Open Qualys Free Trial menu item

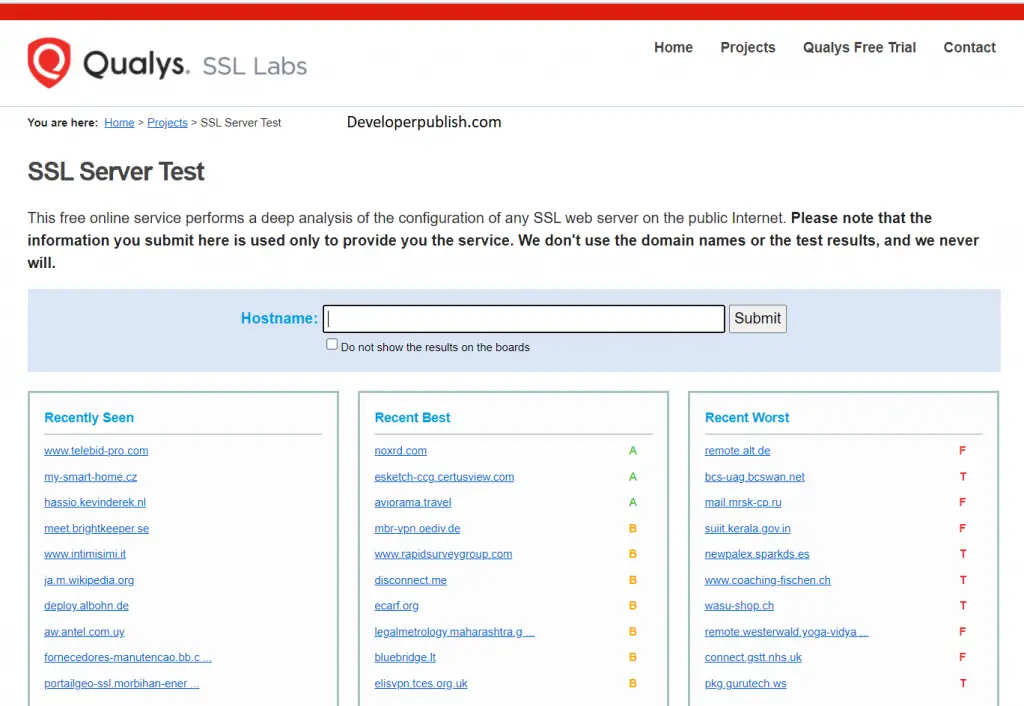859,48
